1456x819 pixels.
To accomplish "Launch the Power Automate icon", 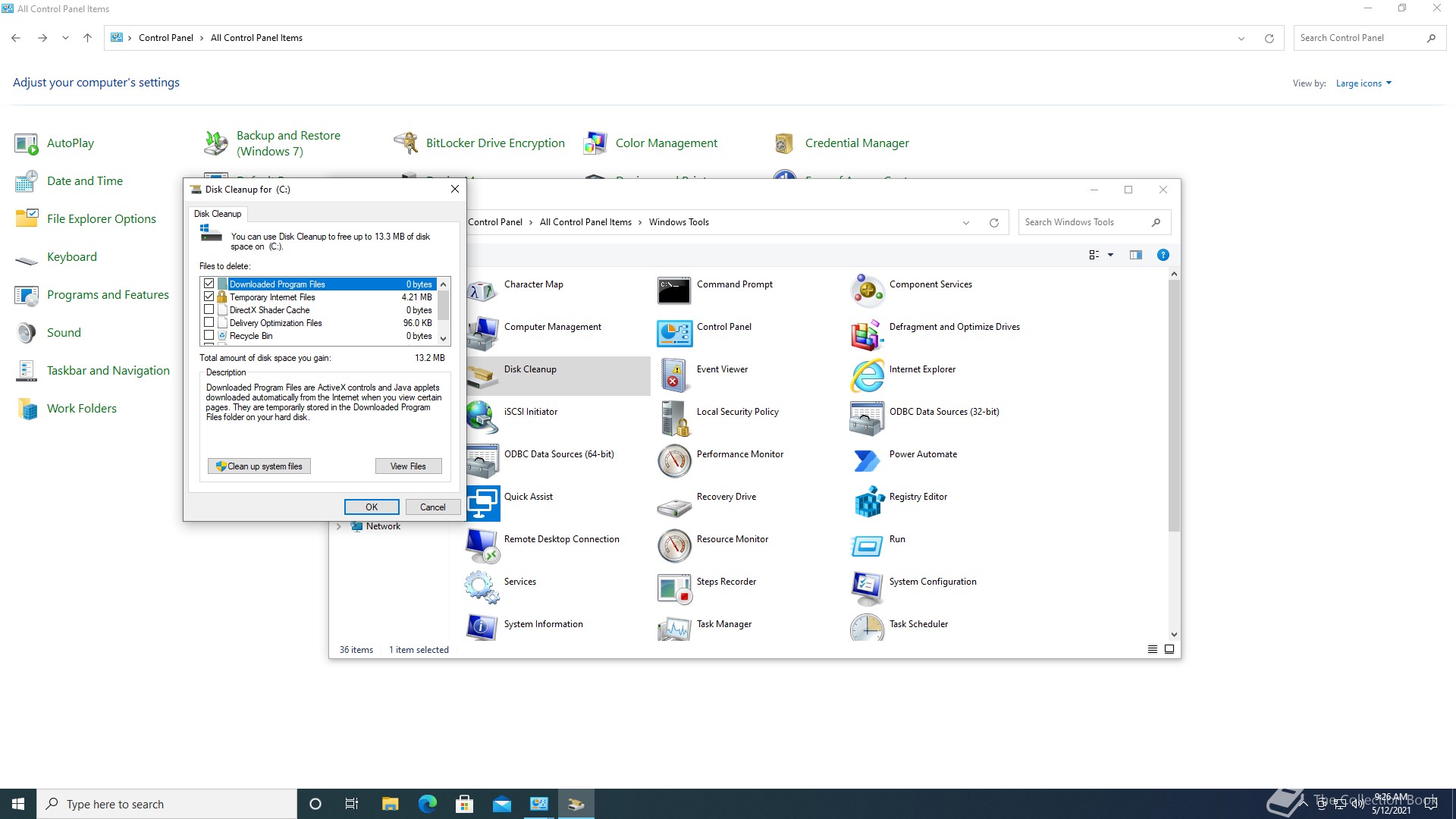I will 867,460.
